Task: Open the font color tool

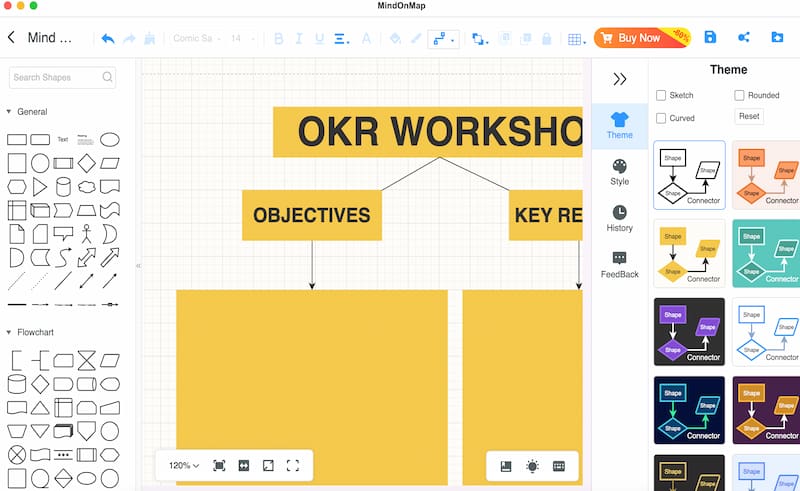Action: (366, 38)
